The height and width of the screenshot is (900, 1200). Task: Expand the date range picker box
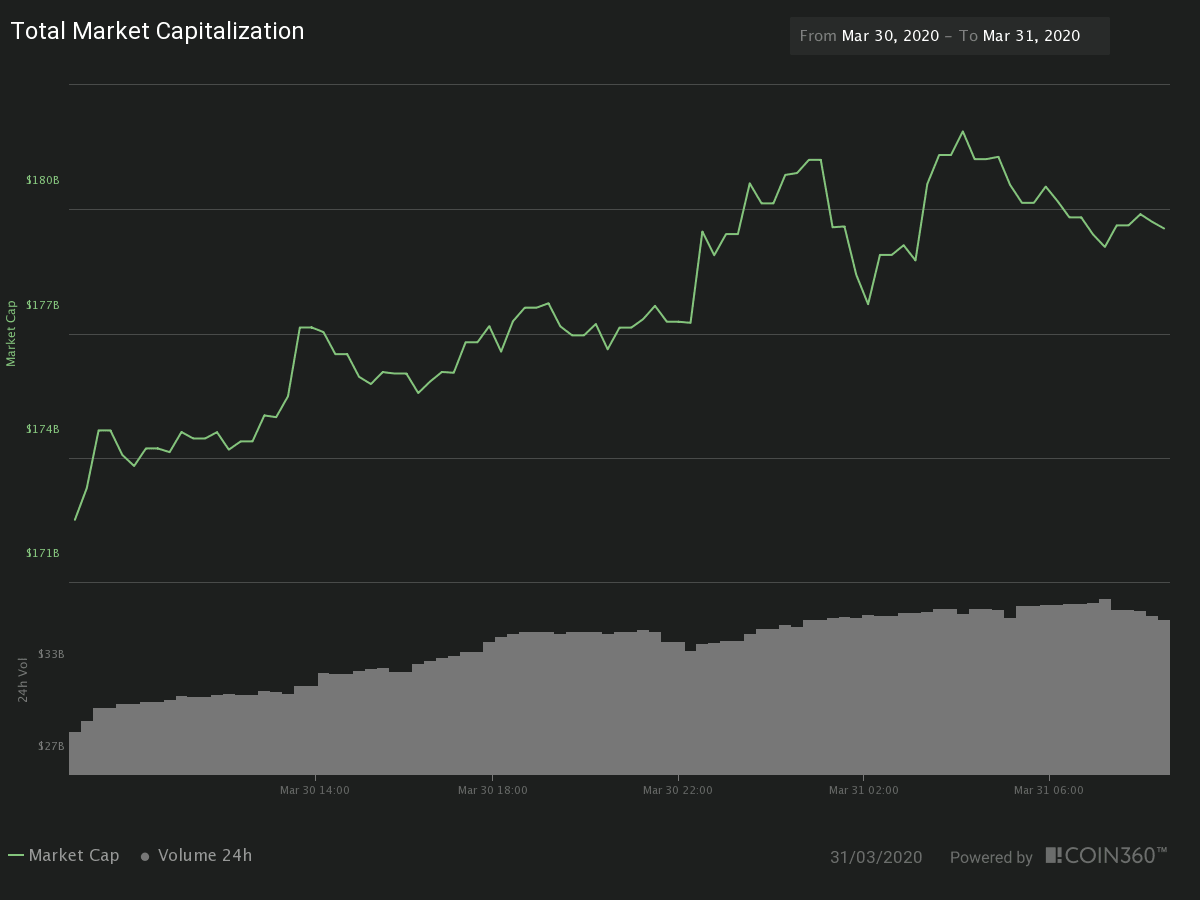(x=949, y=36)
